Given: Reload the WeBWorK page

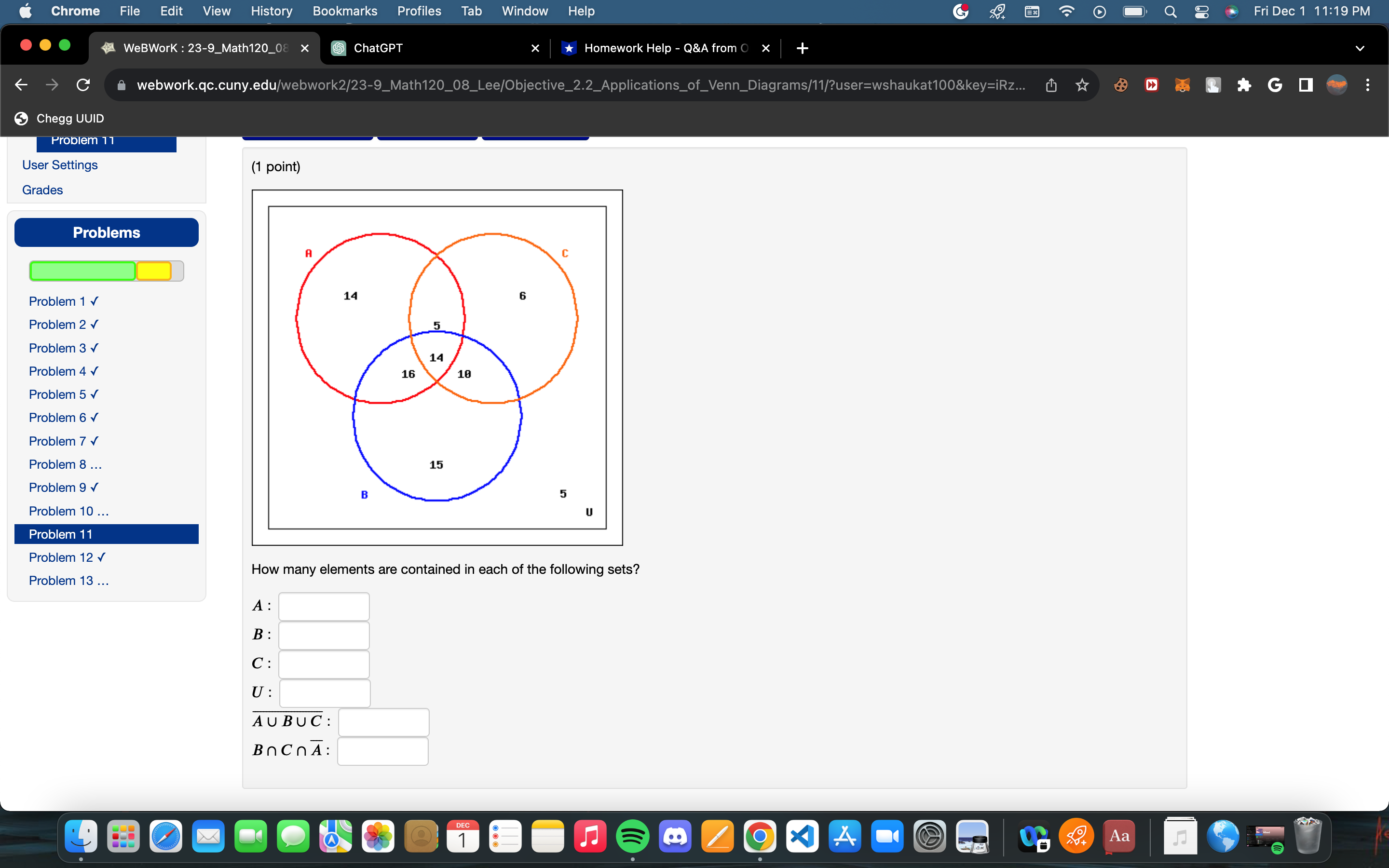Looking at the screenshot, I should tap(82, 84).
